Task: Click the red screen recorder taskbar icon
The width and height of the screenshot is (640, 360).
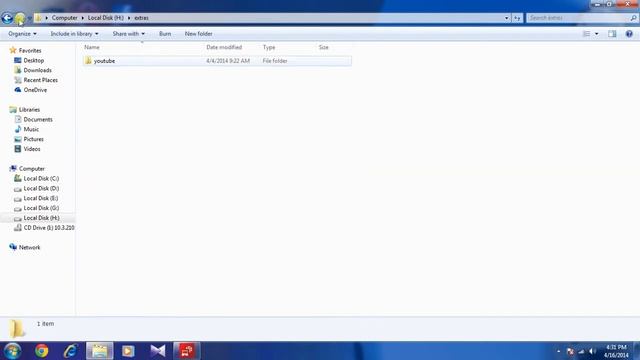Action: [x=187, y=351]
